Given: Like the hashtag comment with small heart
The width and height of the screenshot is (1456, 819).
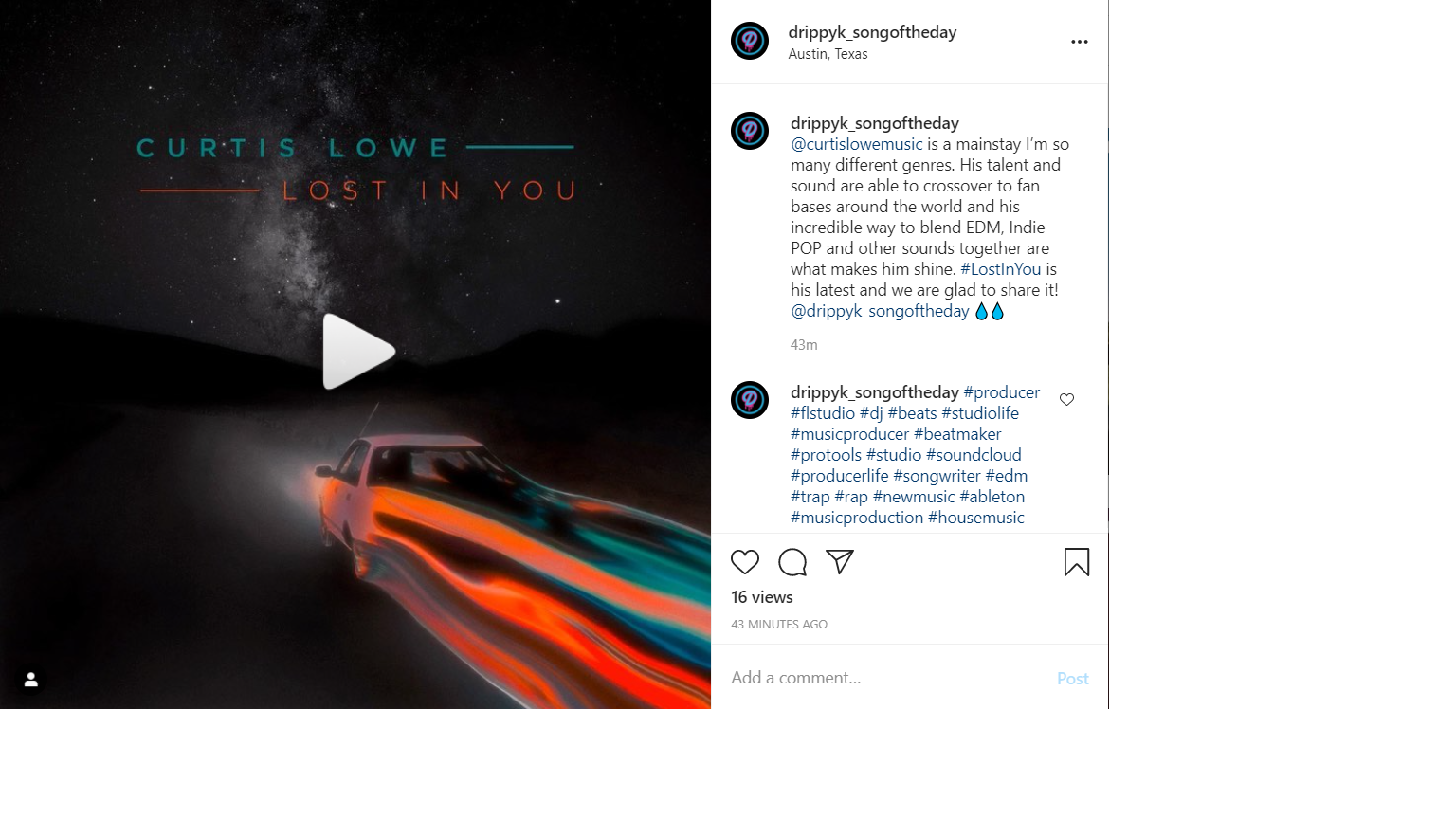Looking at the screenshot, I should (1066, 400).
